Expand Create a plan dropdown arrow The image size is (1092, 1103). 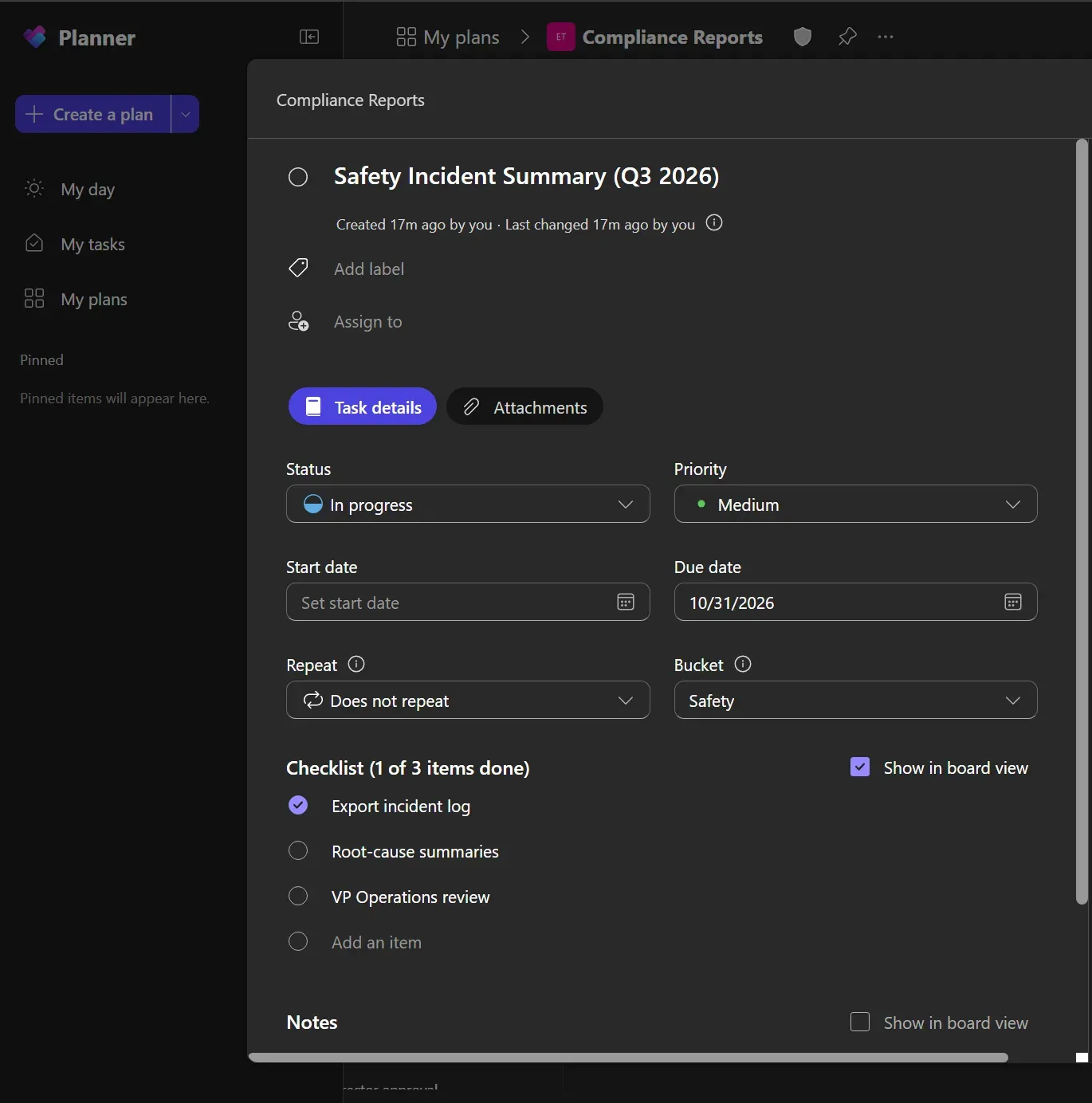[186, 114]
